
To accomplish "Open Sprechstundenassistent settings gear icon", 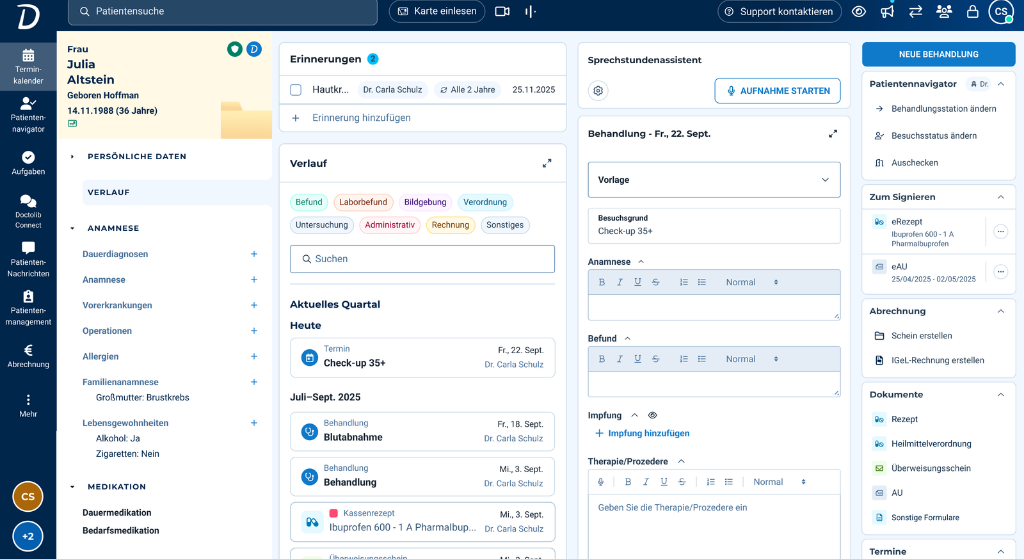I will coord(598,91).
